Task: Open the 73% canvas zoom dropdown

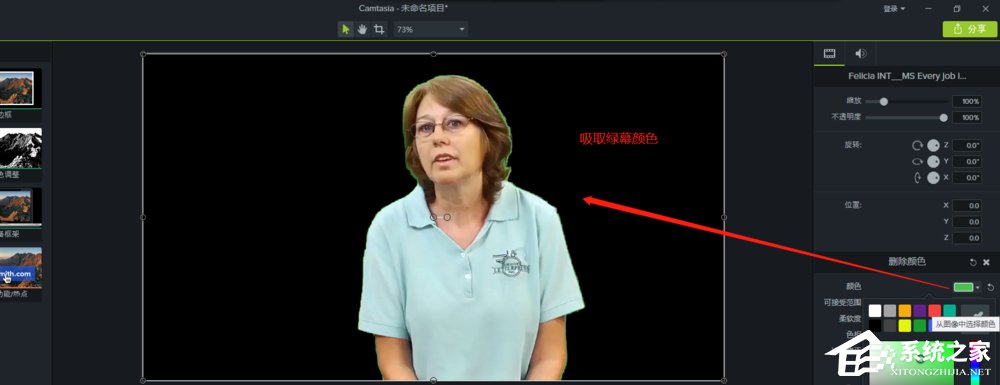Action: (x=430, y=29)
